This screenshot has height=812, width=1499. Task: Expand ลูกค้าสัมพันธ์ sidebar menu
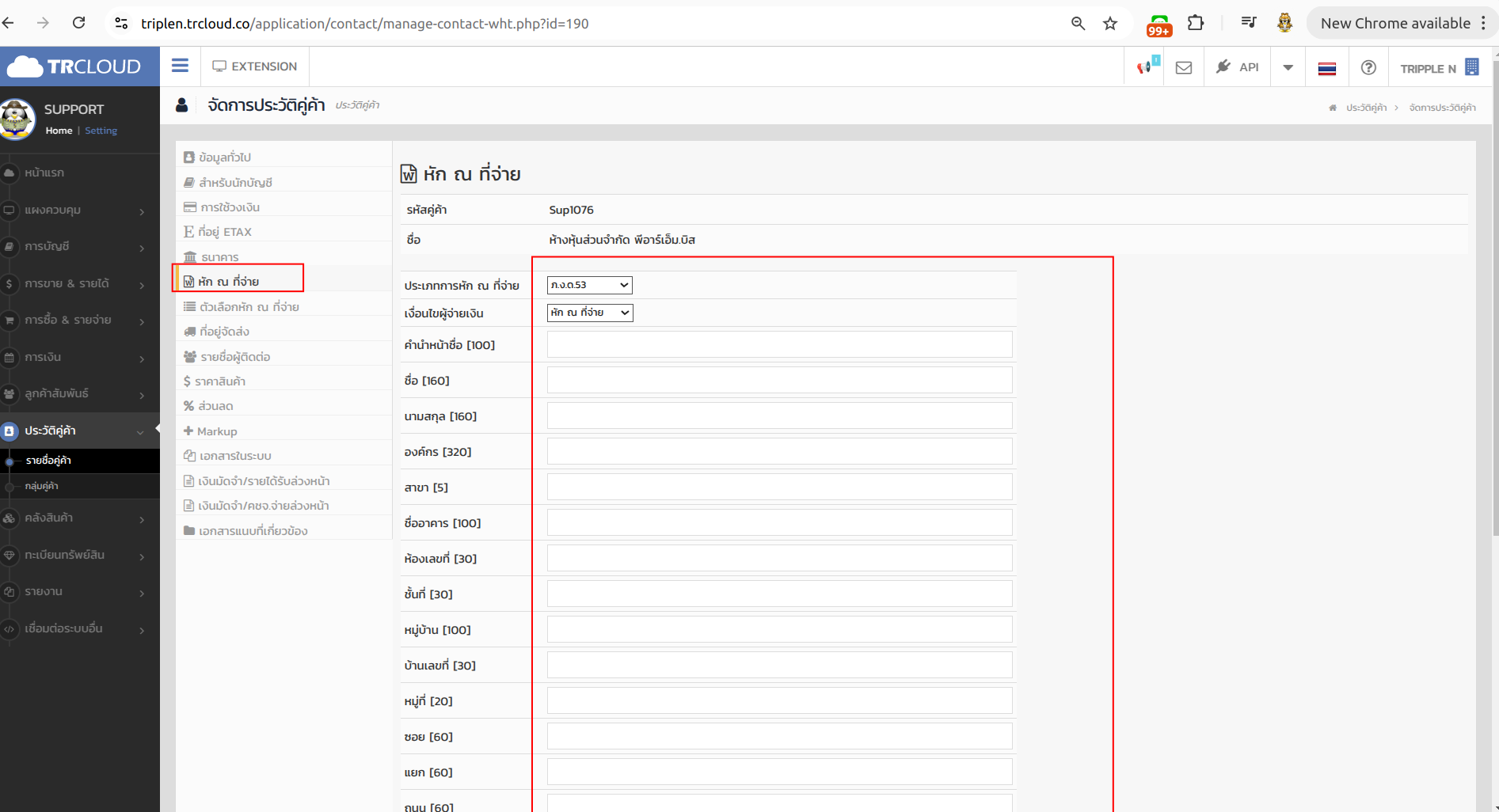click(x=79, y=393)
